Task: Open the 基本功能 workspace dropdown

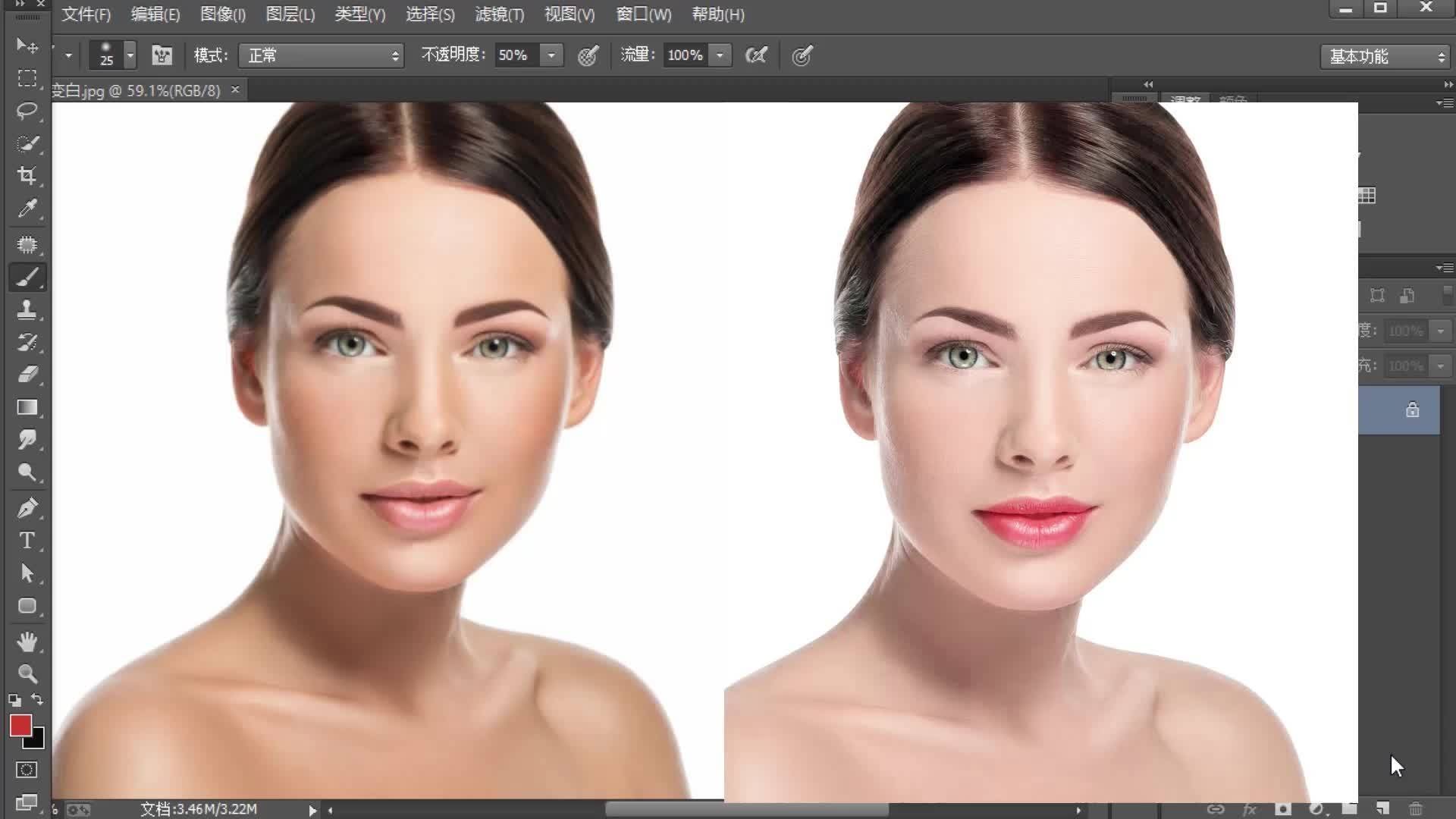Action: (x=1385, y=57)
